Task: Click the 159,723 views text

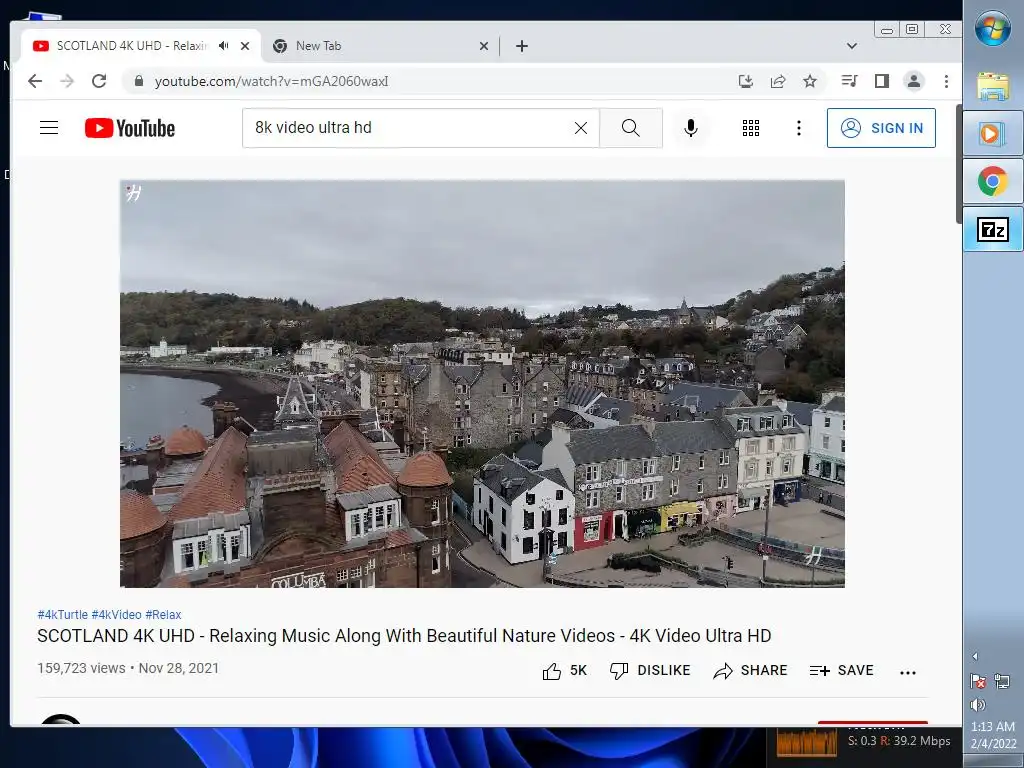Action: 81,668
